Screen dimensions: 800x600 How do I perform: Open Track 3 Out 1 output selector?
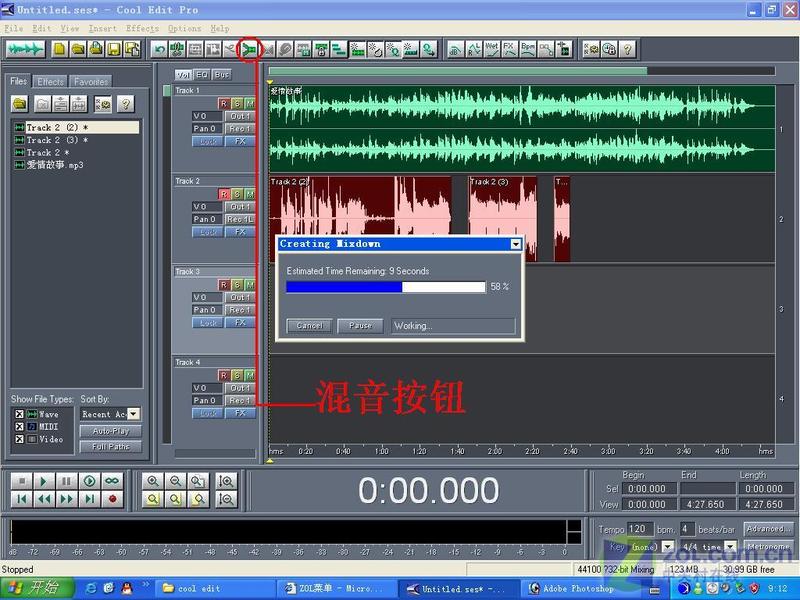(x=240, y=297)
